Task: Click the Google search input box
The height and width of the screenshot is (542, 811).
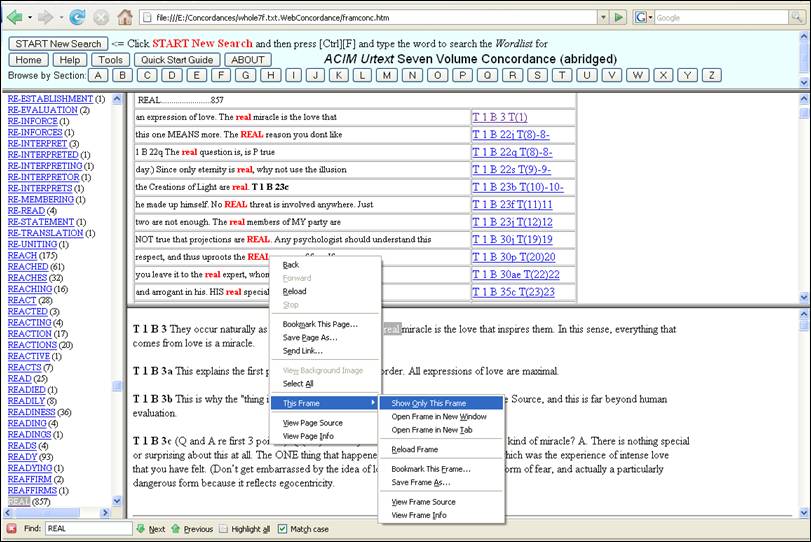Action: coord(722,18)
